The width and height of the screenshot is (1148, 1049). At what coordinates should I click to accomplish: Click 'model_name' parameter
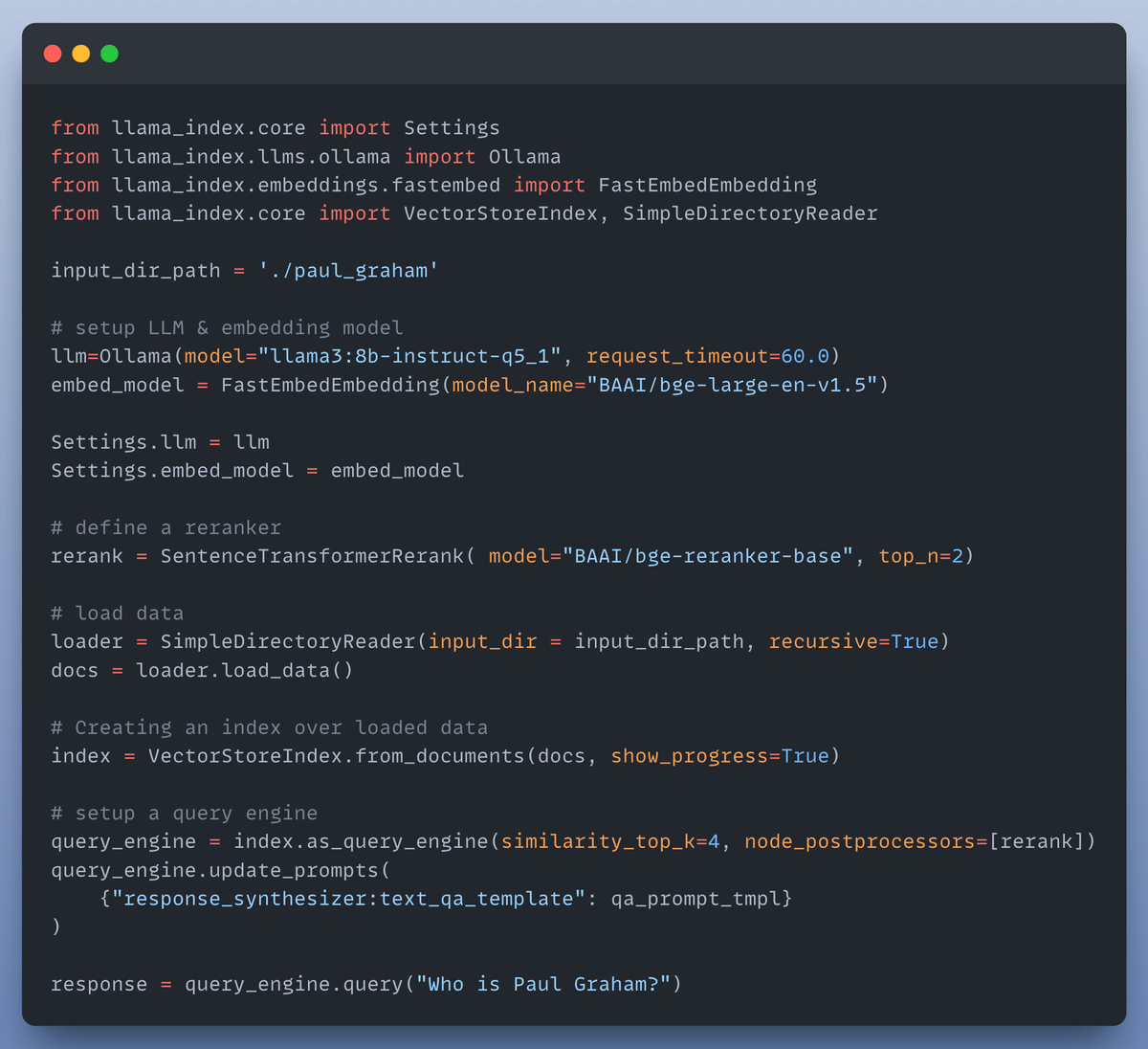(x=513, y=385)
